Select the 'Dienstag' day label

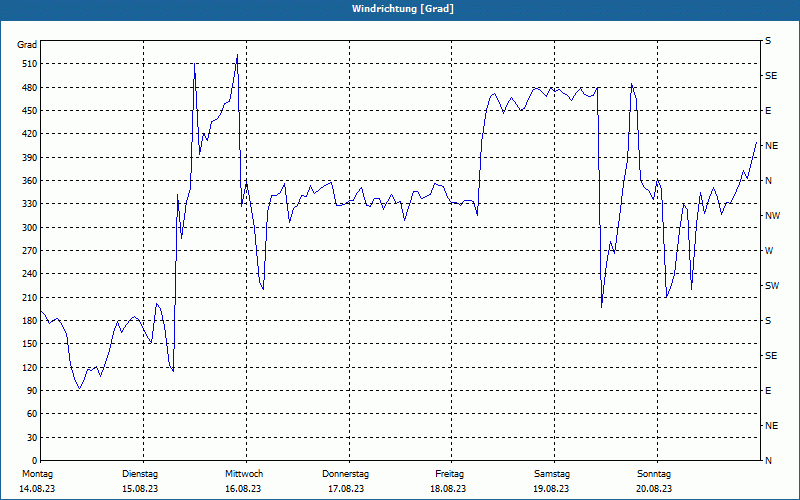(x=140, y=474)
